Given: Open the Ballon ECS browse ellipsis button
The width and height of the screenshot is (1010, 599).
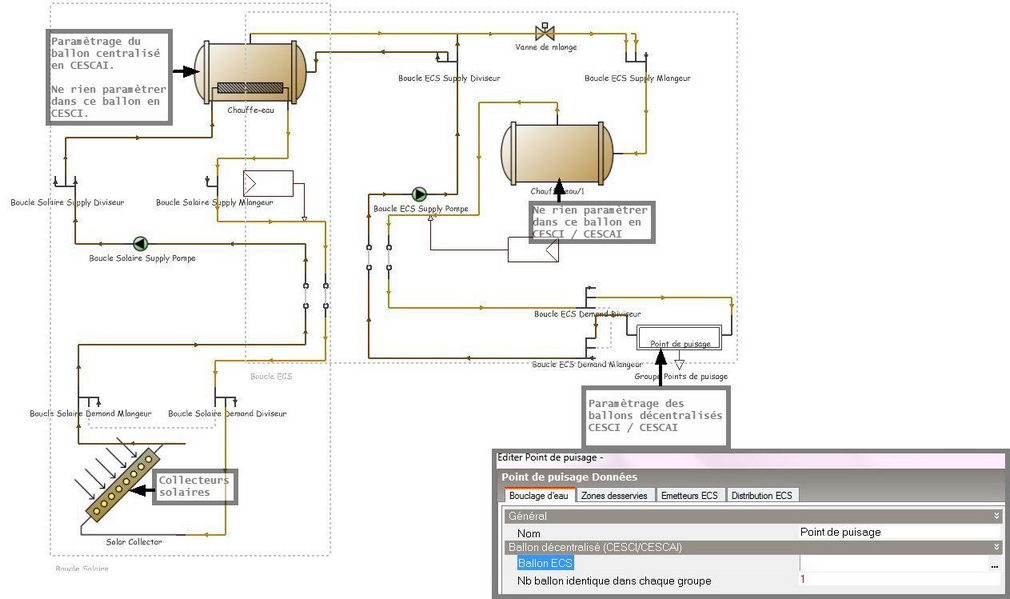Looking at the screenshot, I should pyautogui.click(x=994, y=565).
